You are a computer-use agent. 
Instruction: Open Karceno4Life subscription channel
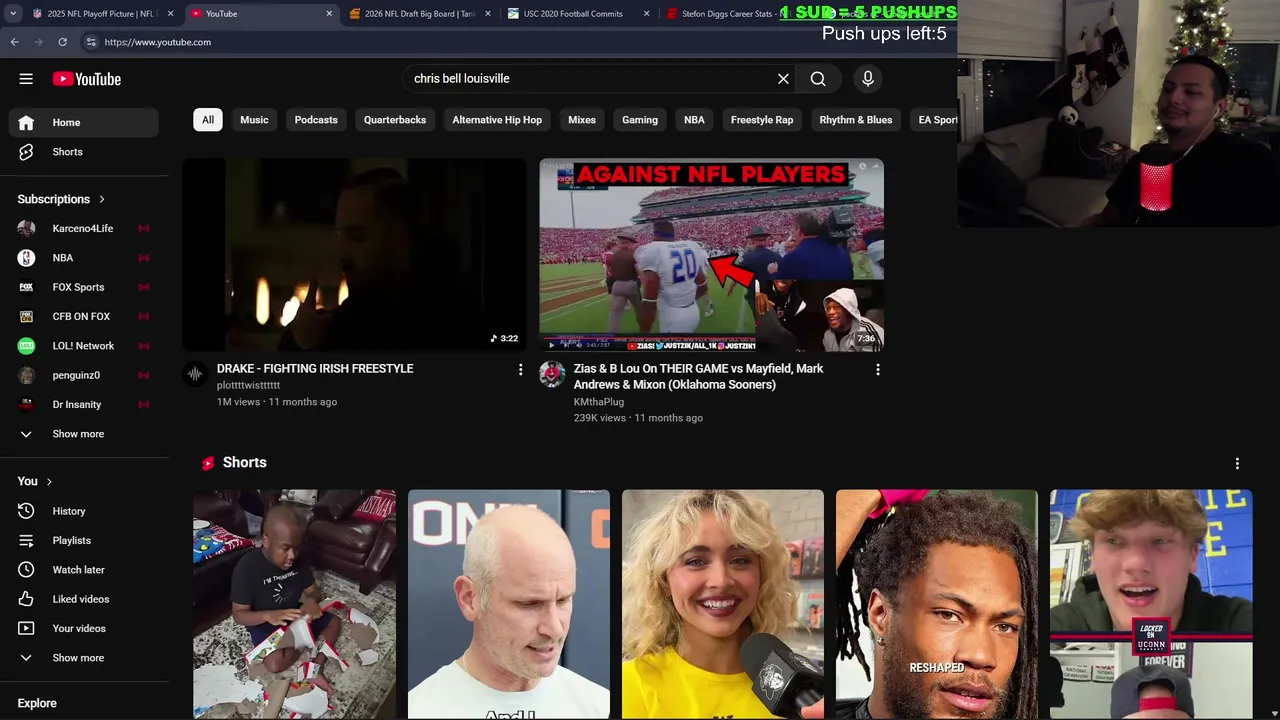pos(84,228)
